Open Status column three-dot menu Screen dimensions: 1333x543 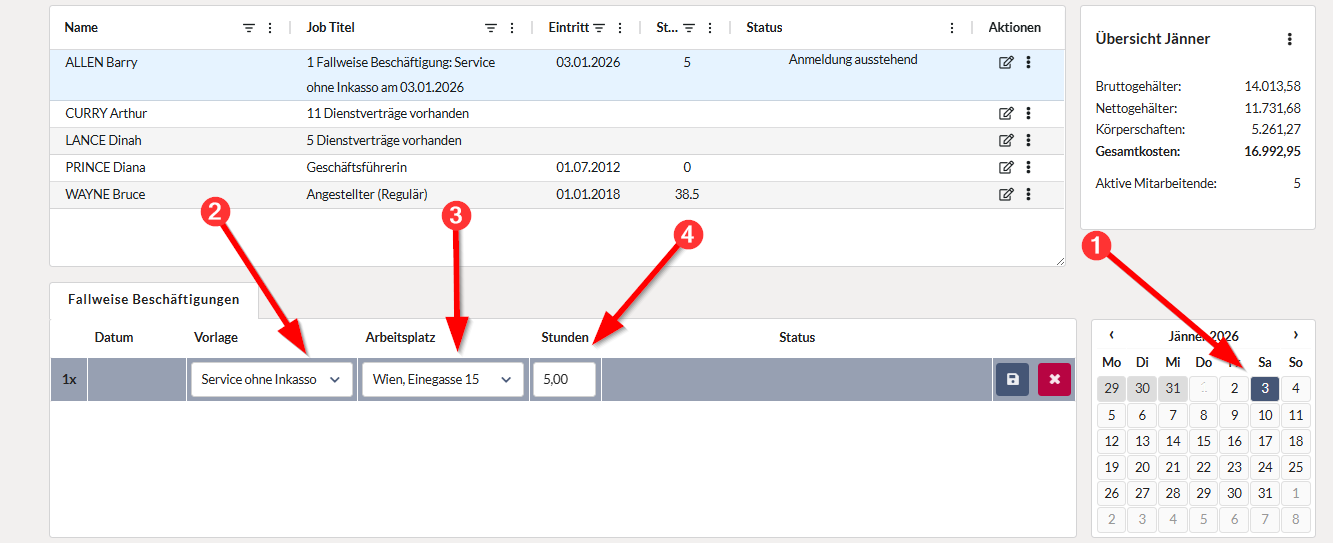(952, 28)
